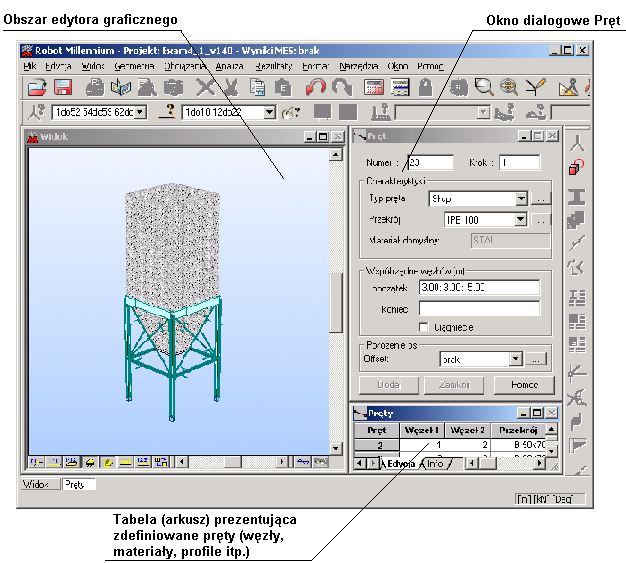Click the Pomoc button in Pręt dialog

click(x=524, y=385)
